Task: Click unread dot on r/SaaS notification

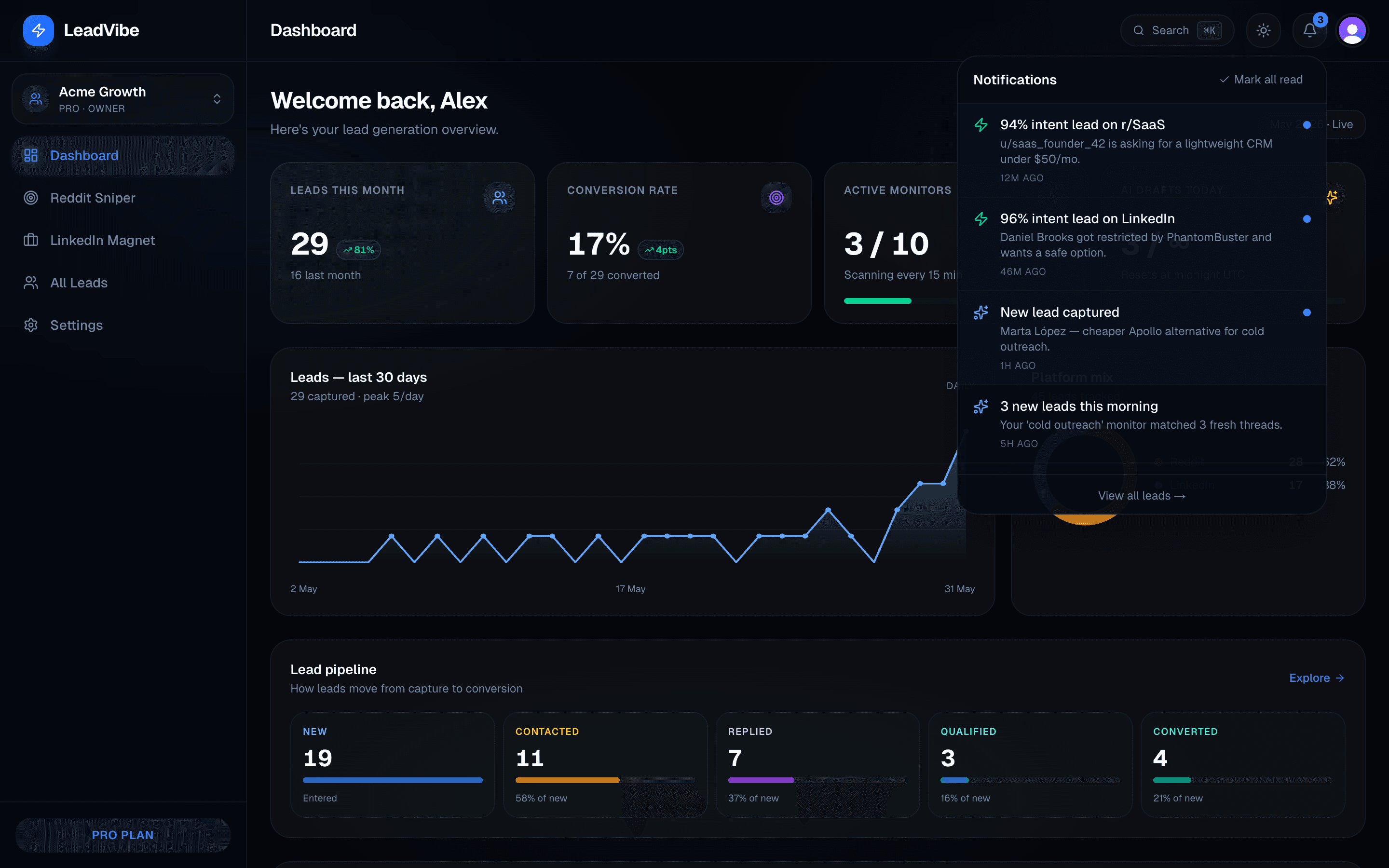Action: (x=1307, y=125)
